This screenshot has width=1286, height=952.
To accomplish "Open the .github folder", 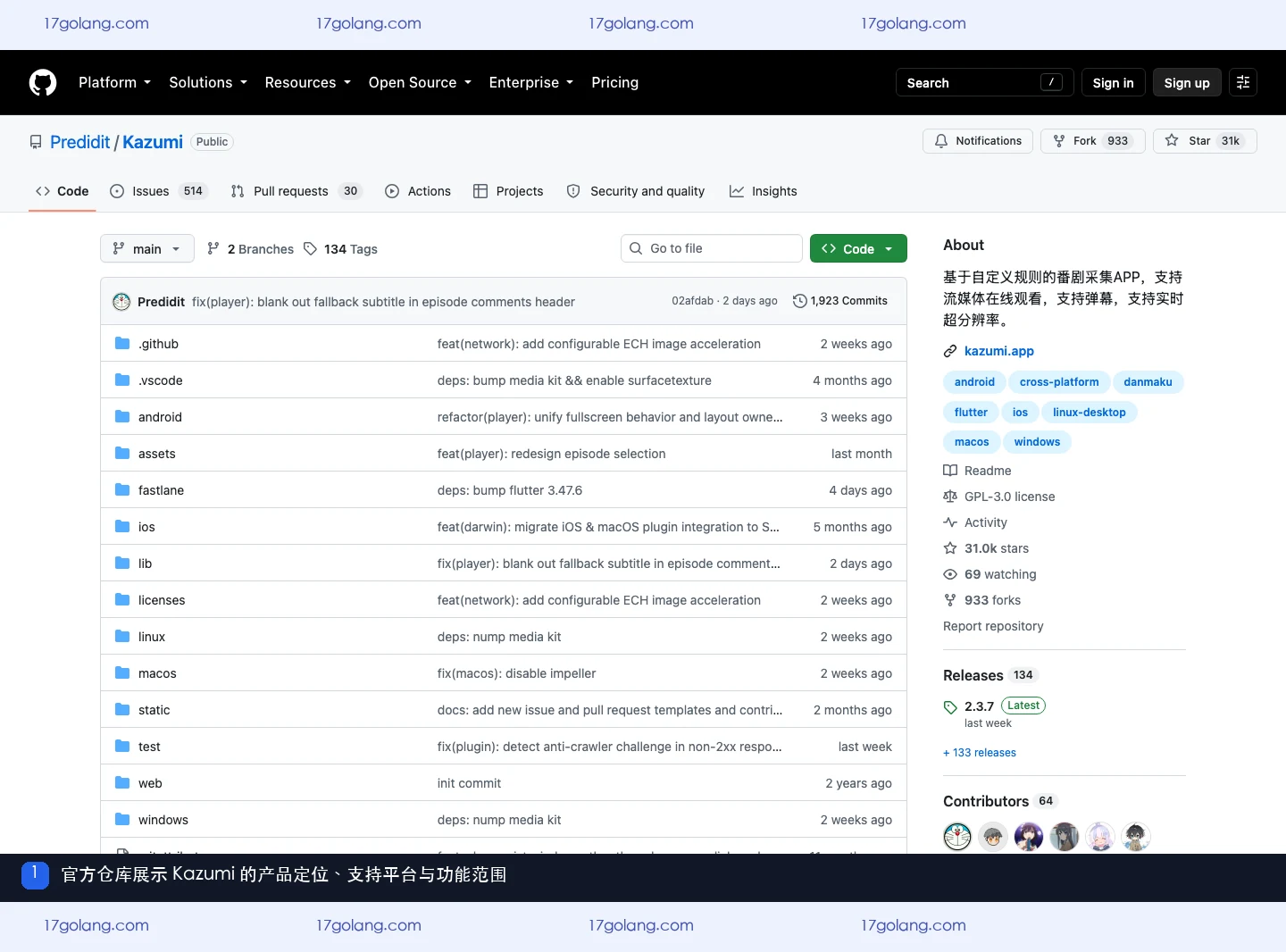I will click(158, 344).
